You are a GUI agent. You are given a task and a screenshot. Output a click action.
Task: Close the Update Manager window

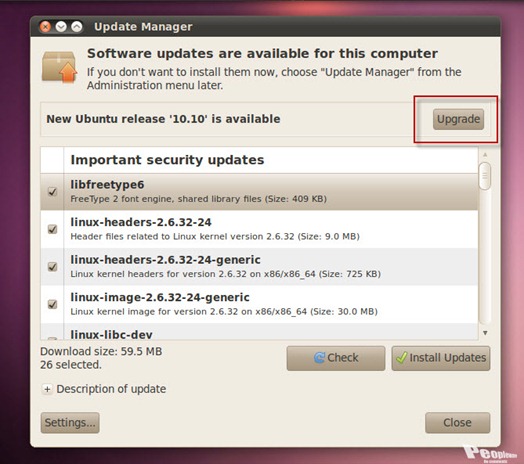click(45, 26)
